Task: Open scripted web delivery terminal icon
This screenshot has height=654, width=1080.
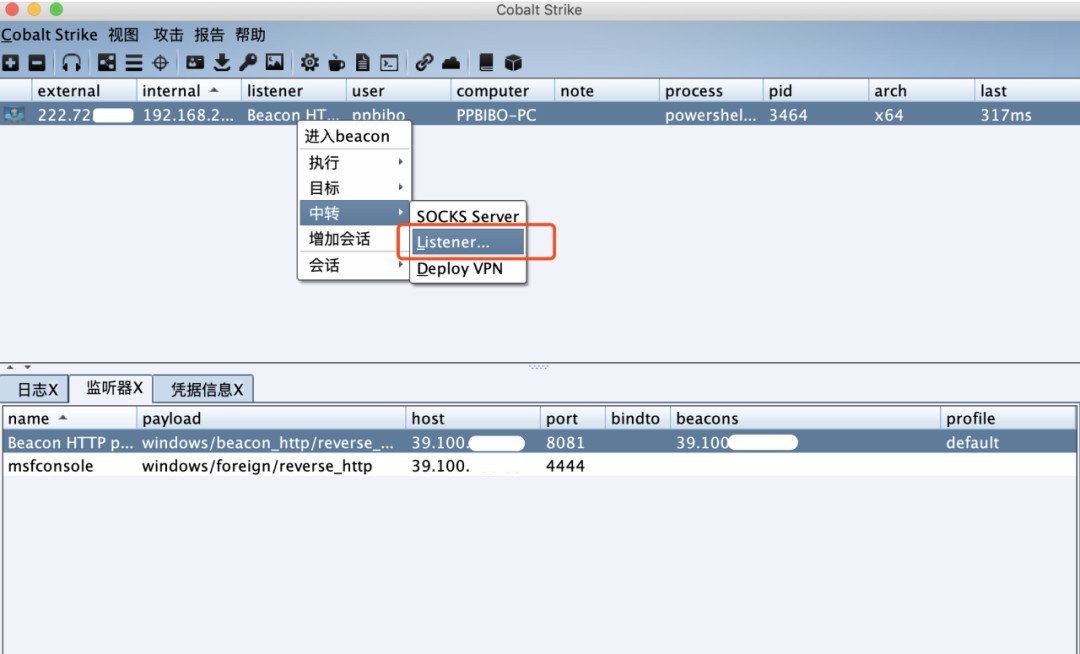Action: pos(389,63)
